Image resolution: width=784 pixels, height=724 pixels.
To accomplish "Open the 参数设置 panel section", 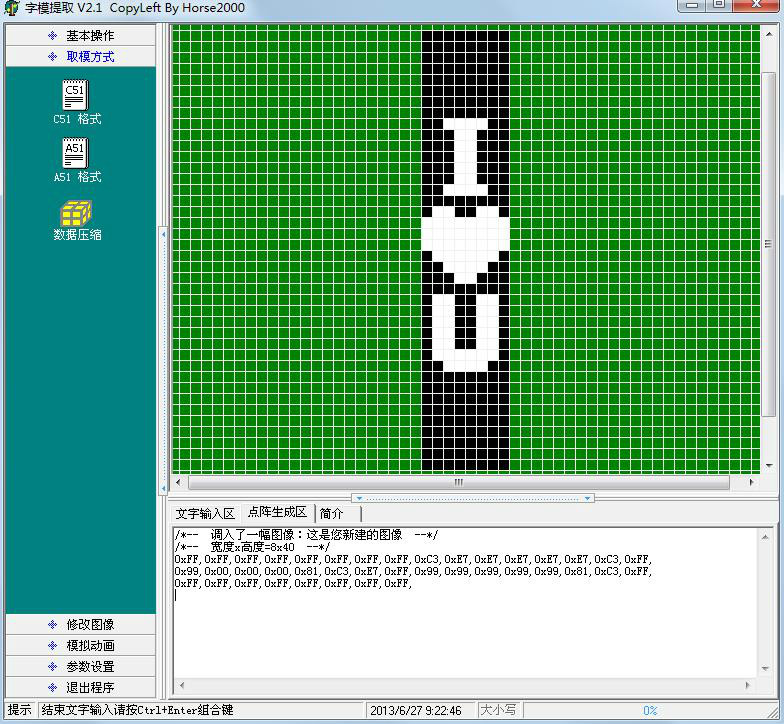I will point(80,667).
